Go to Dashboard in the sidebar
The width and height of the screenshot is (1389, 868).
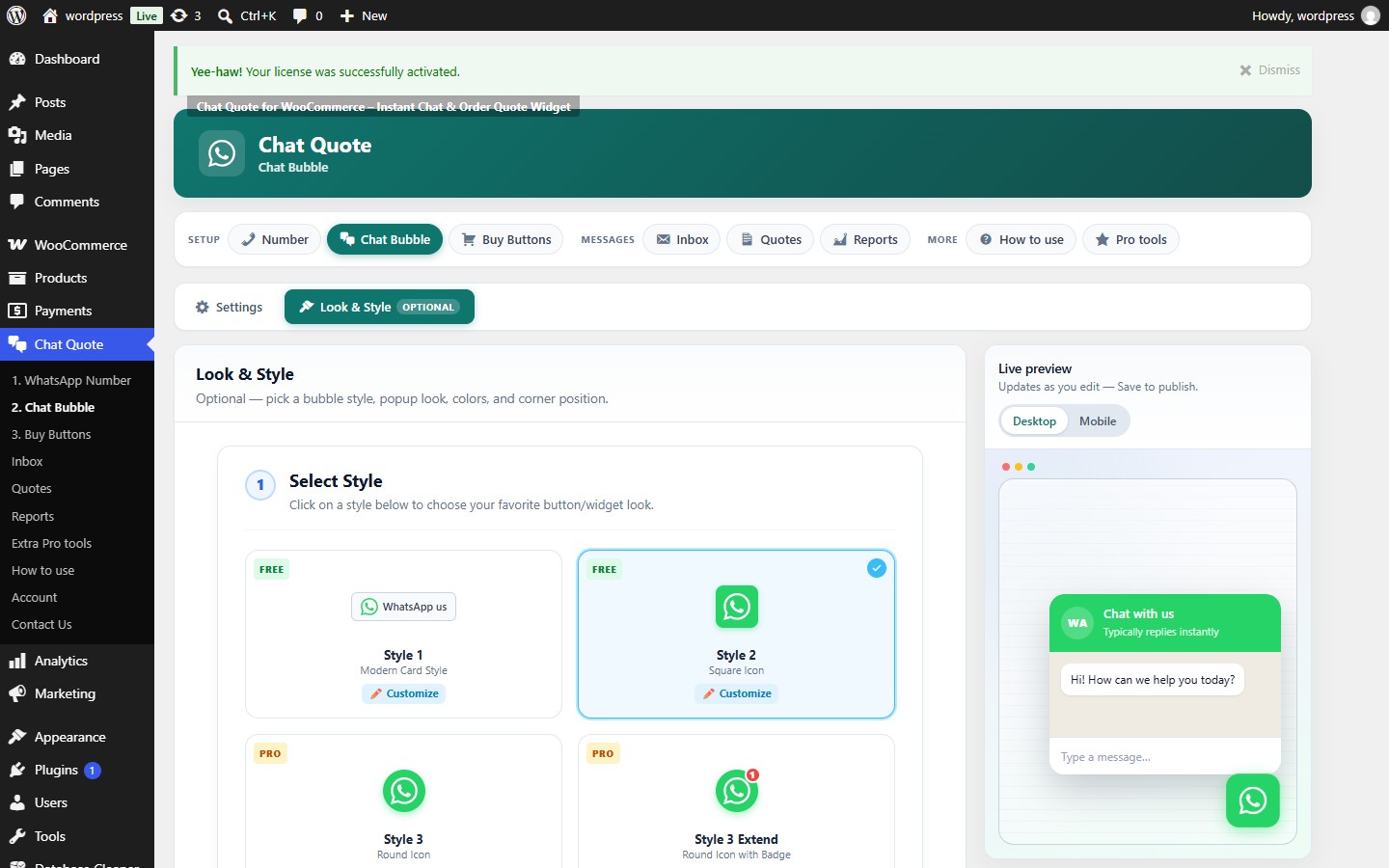point(77,59)
